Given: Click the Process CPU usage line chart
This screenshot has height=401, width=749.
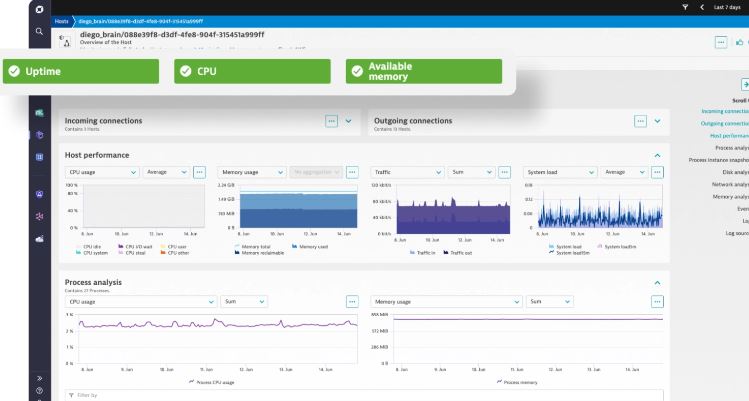Looking at the screenshot, I should pos(217,339).
